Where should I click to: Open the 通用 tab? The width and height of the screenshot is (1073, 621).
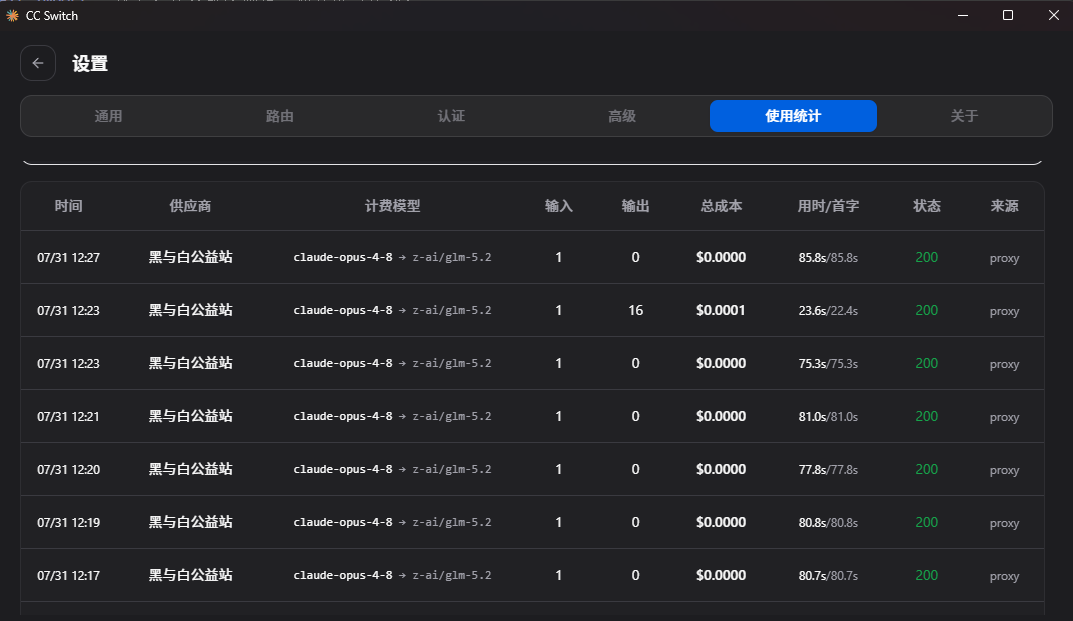click(108, 116)
